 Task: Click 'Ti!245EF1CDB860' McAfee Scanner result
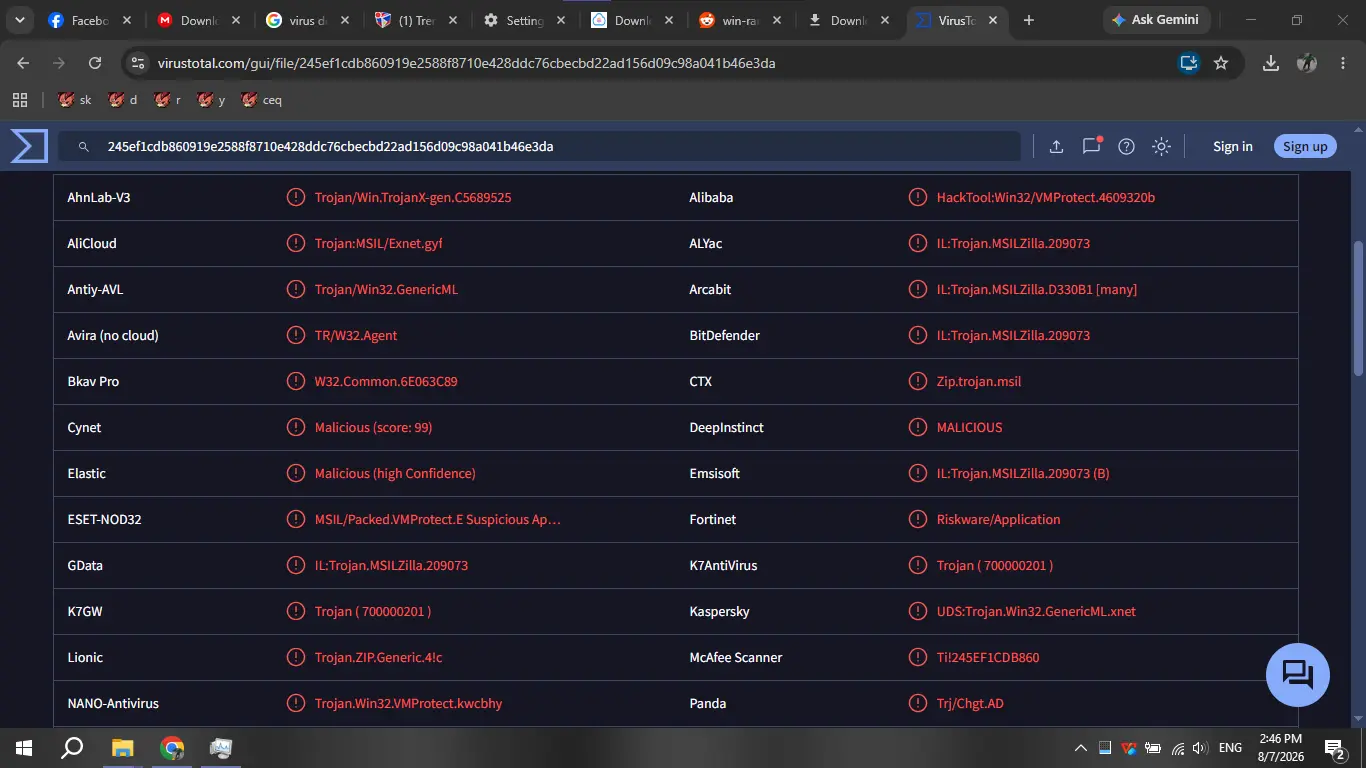click(988, 657)
